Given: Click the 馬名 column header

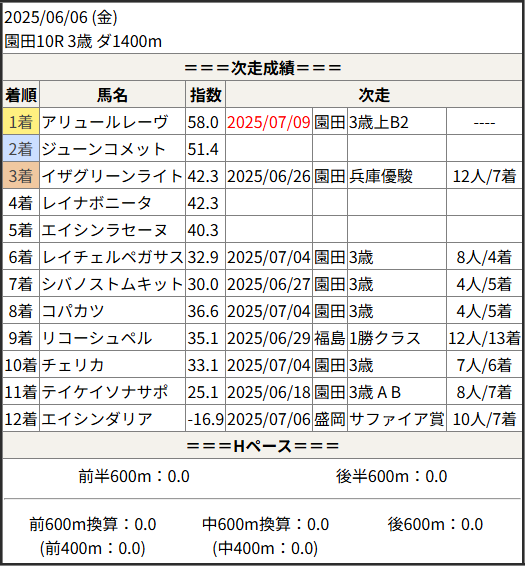Looking at the screenshot, I should click(112, 95).
